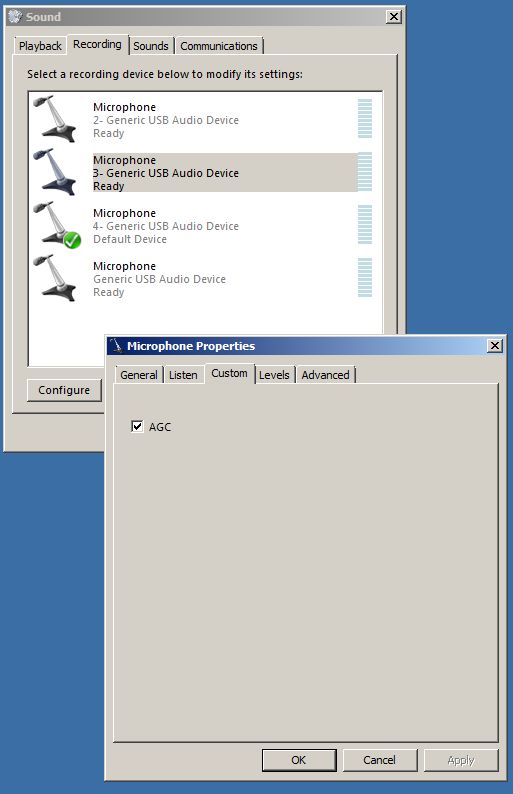Switch to the Playback tab
Viewport: 513px width, 794px height.
pos(40,46)
